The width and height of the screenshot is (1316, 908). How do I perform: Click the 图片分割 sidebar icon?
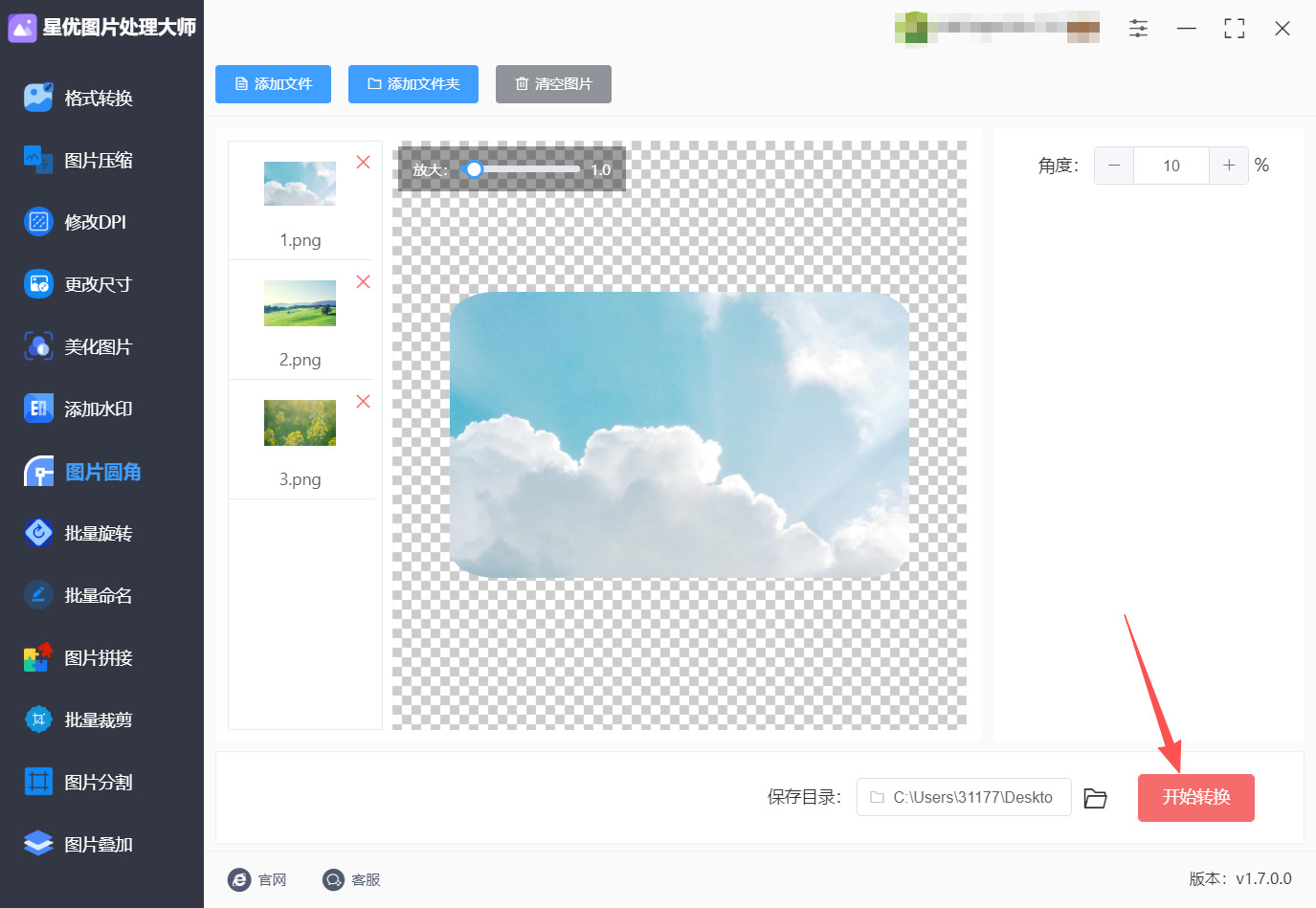(38, 782)
